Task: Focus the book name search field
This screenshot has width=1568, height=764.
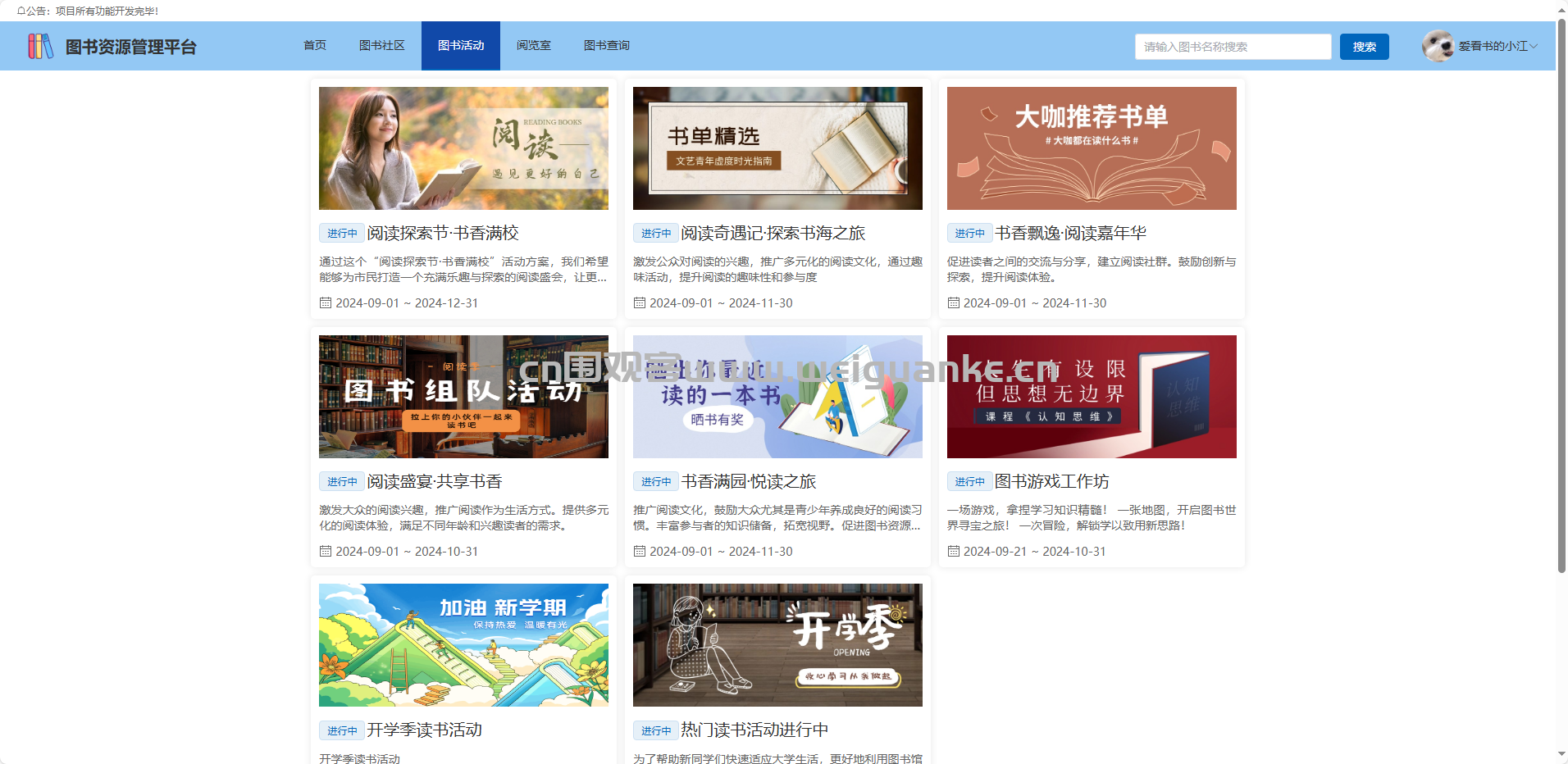Action: click(1233, 47)
